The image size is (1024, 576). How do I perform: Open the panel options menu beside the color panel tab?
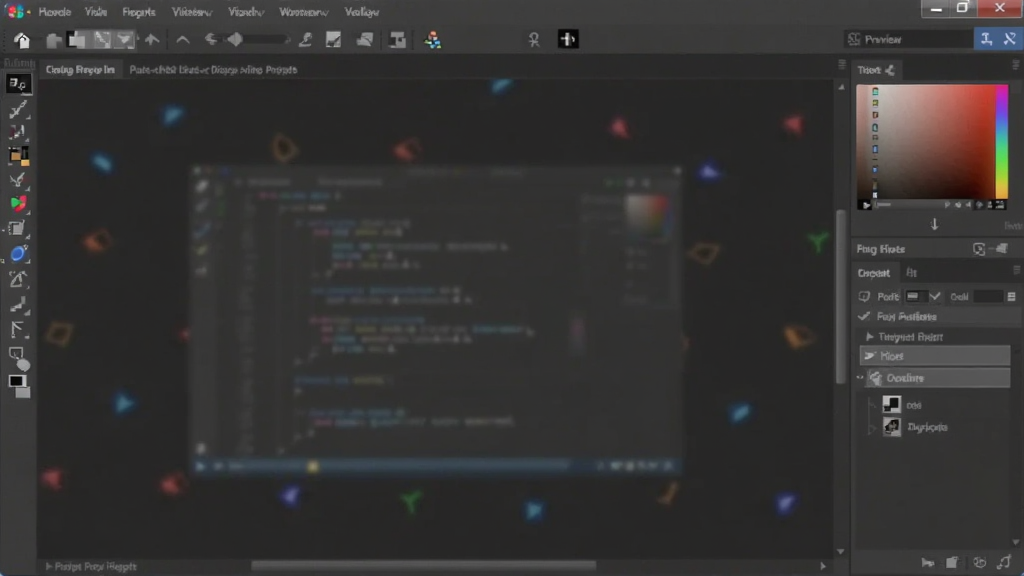pos(1016,65)
